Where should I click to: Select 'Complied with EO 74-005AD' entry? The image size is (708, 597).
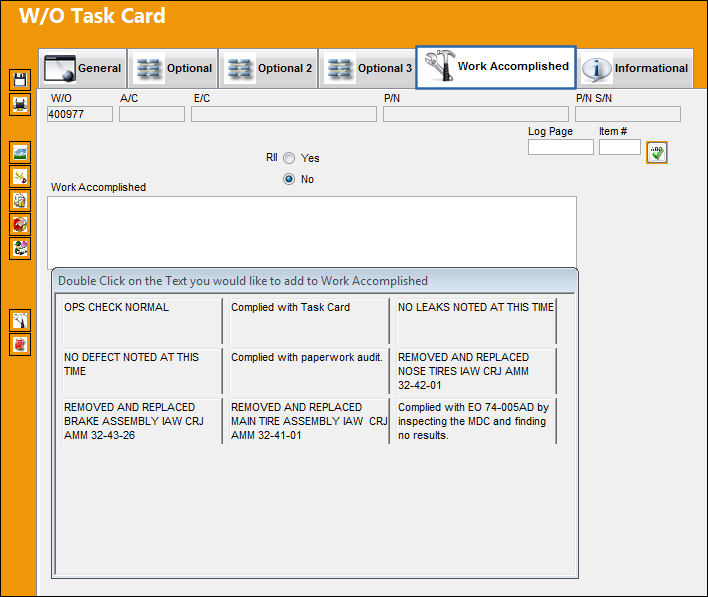476,421
